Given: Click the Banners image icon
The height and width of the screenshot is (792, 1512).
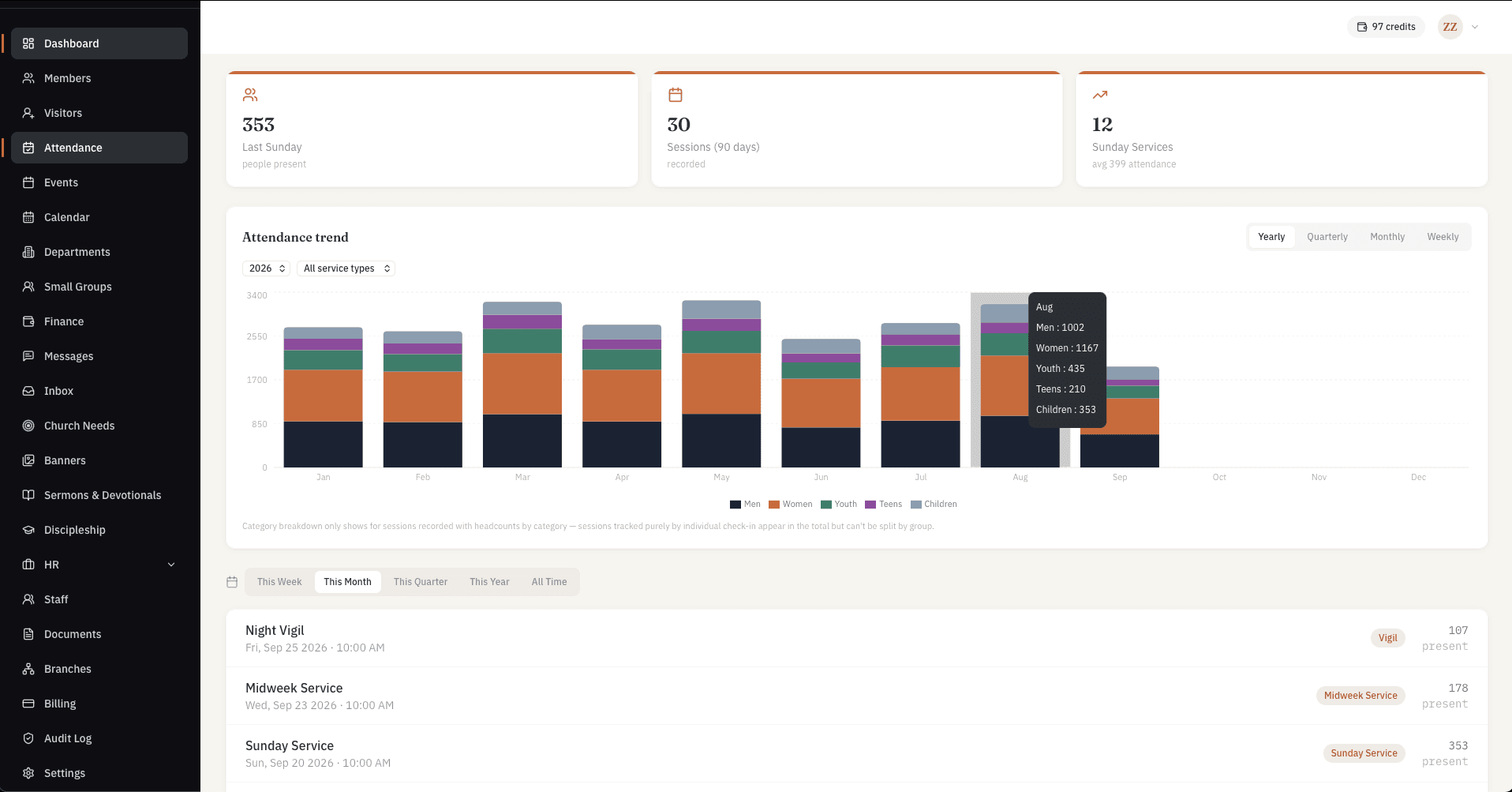Looking at the screenshot, I should (x=28, y=460).
